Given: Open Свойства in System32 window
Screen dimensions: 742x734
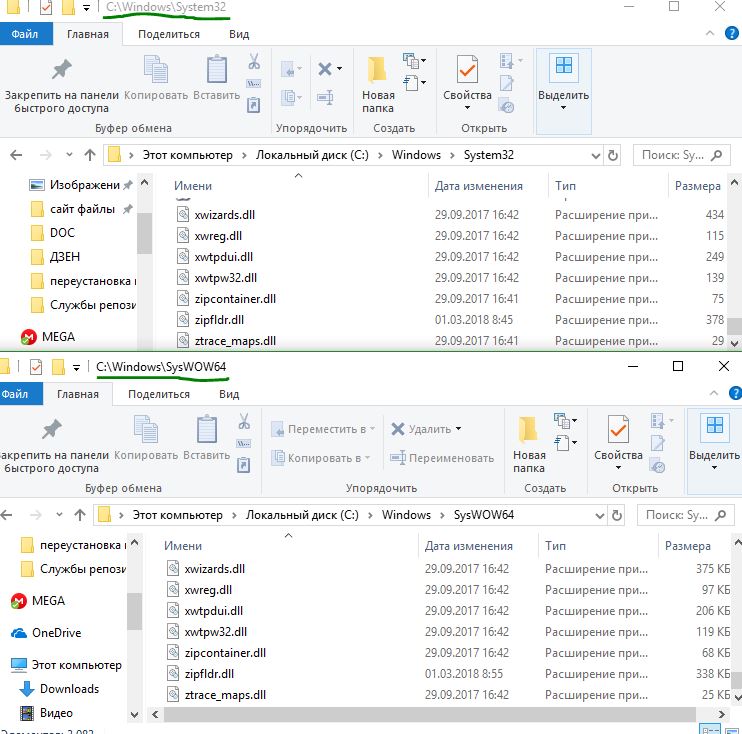Looking at the screenshot, I should tap(467, 83).
